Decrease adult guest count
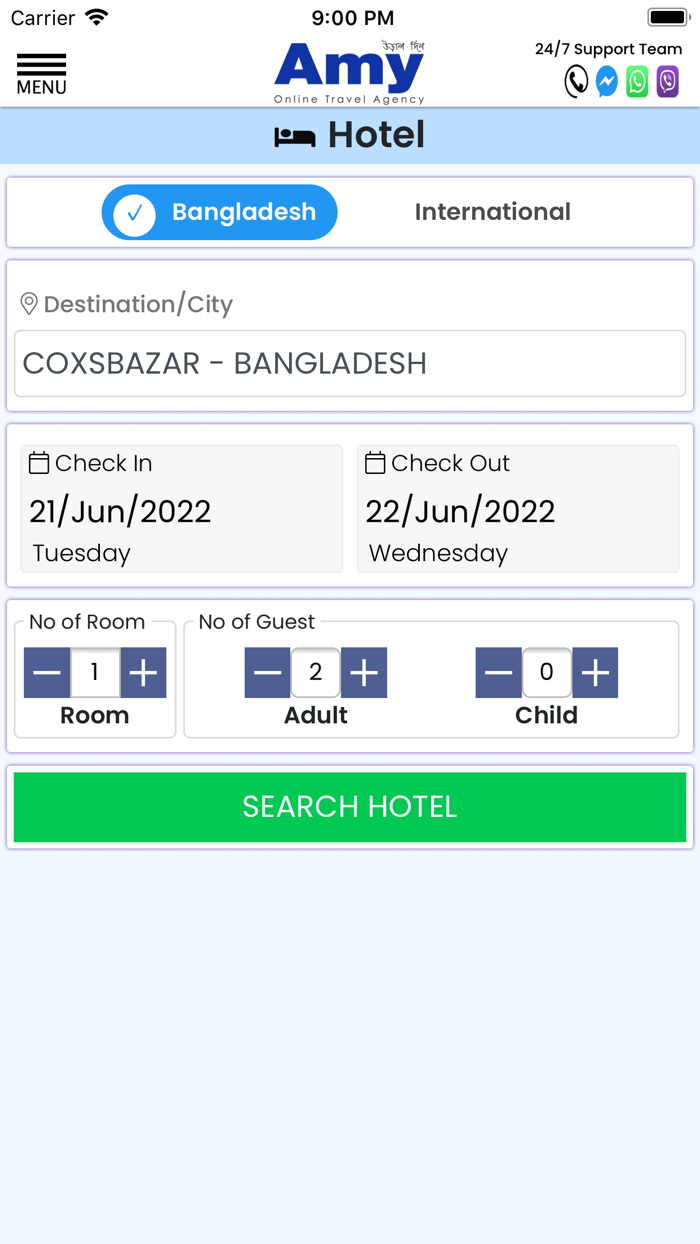 point(268,673)
